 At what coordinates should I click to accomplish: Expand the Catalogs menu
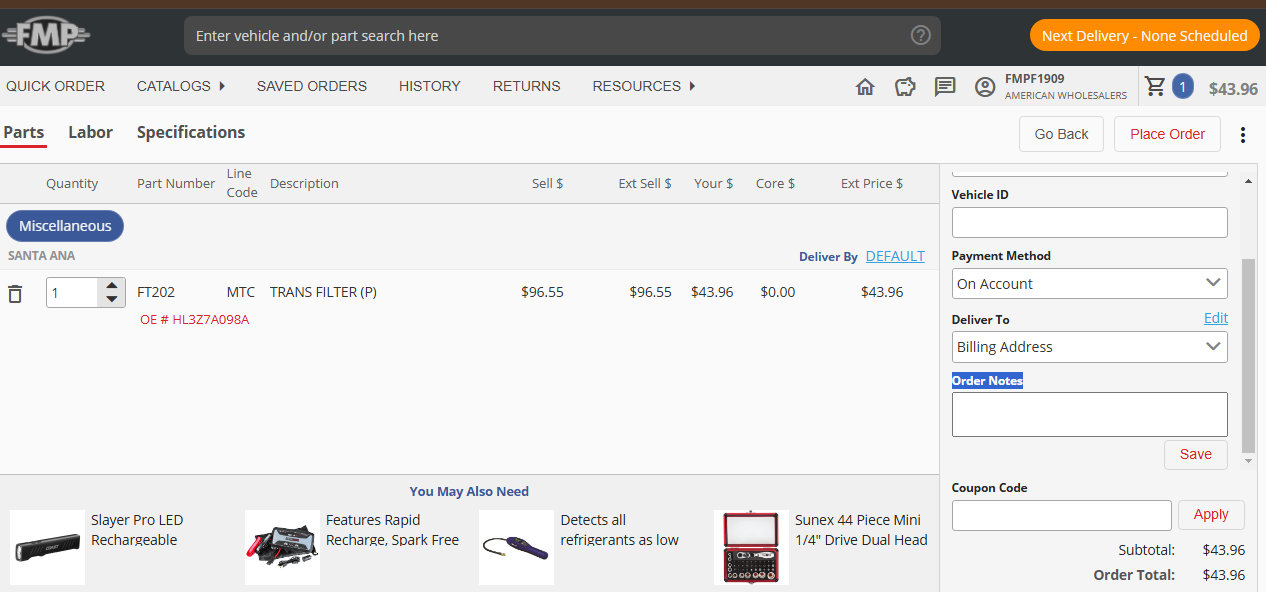[x=181, y=86]
